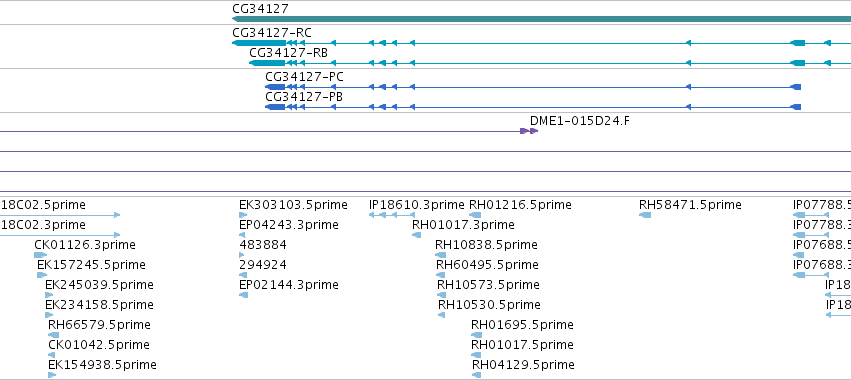Select the CG34127 gene bar

coord(541,19)
